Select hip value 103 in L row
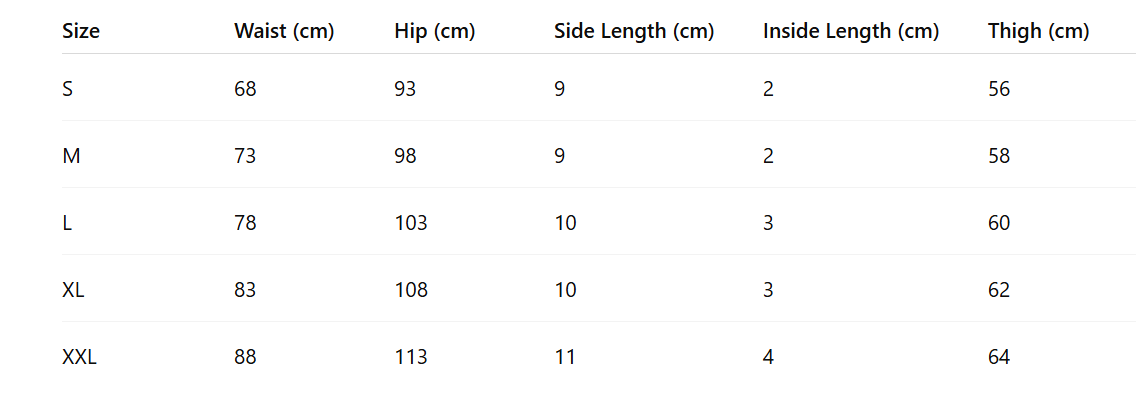Screen dimensions: 1146x411 click(x=411, y=223)
